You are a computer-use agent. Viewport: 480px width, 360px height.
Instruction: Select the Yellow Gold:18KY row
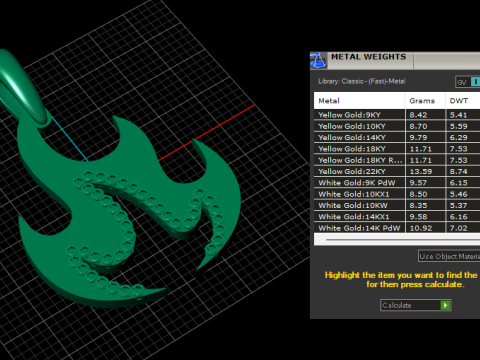397,149
